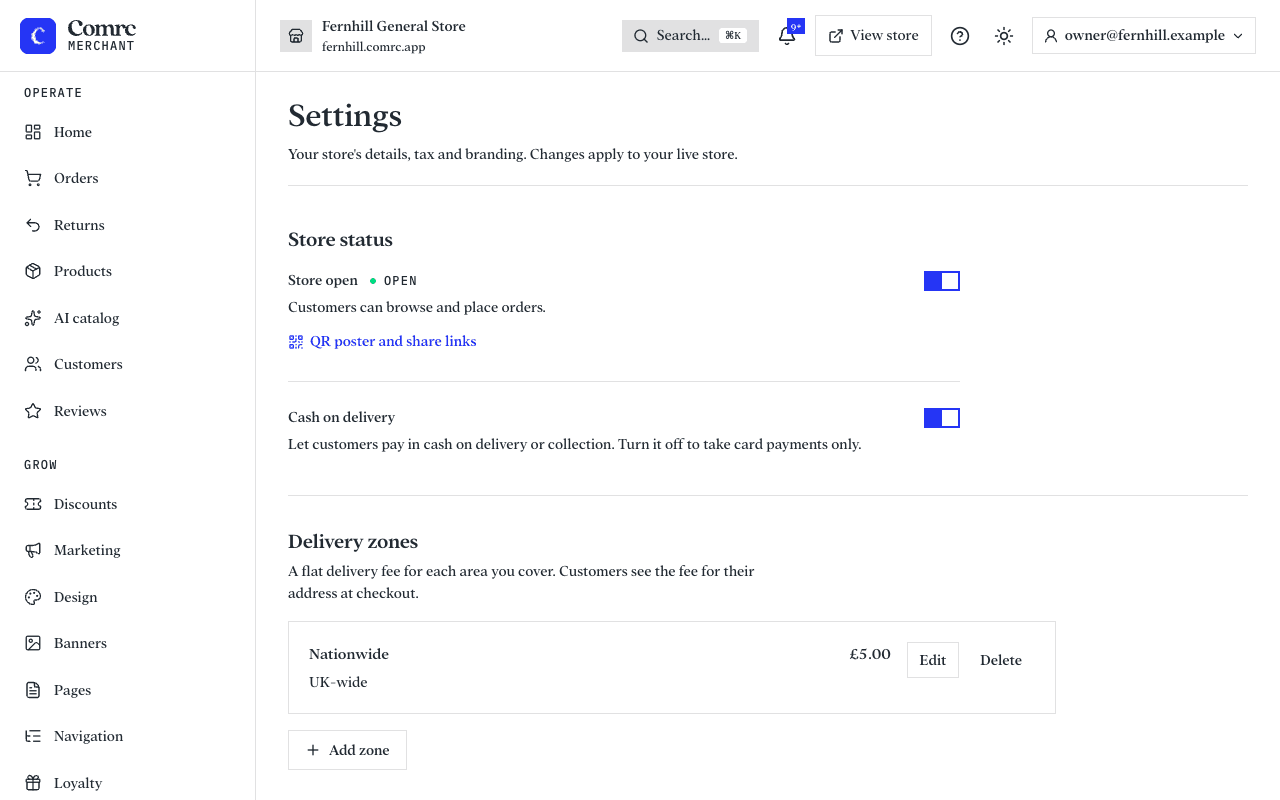
Task: Click the Products box icon
Action: (x=33, y=271)
